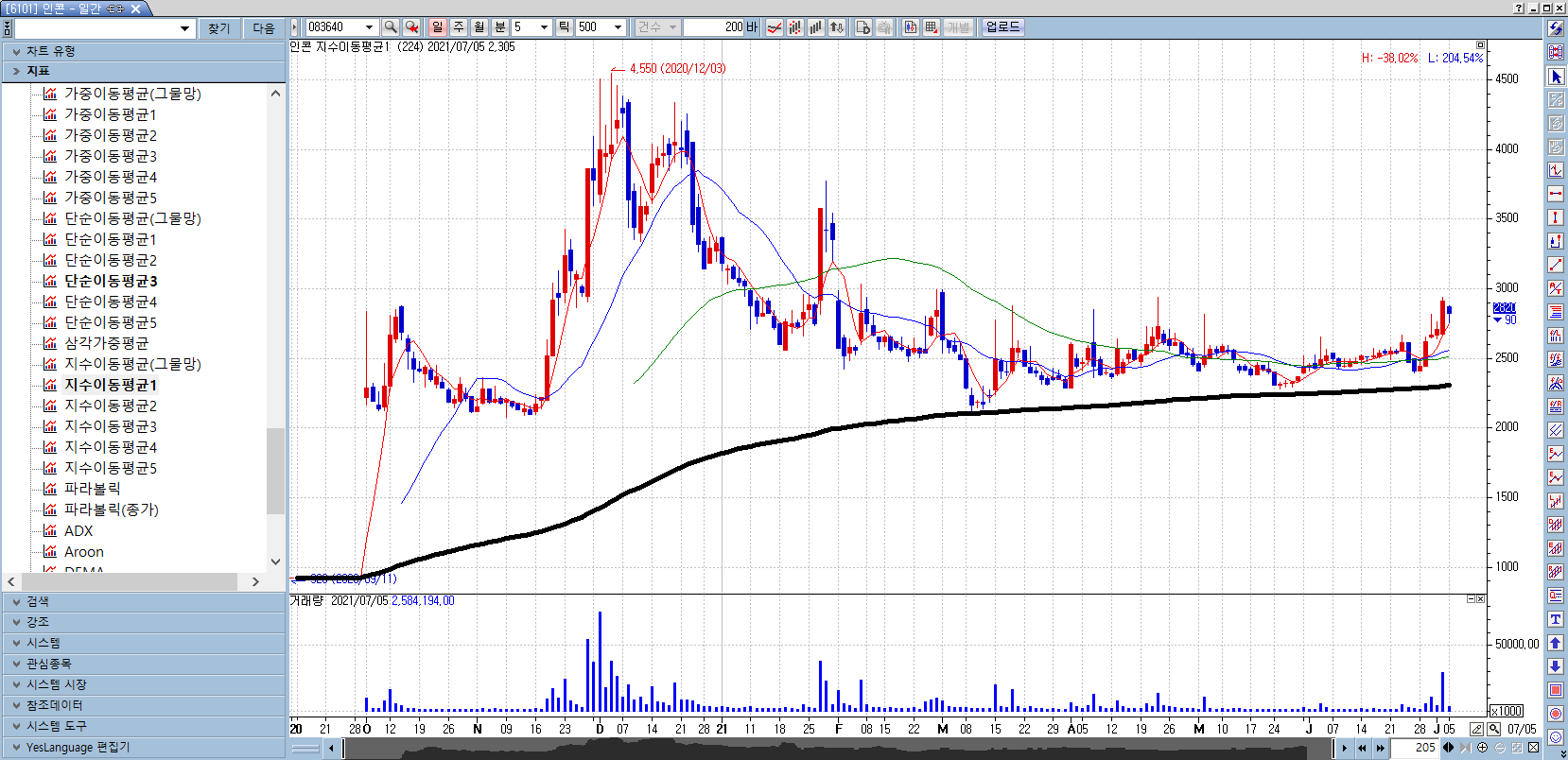Click the indicator list vertical scrollbar
The height and width of the screenshot is (760, 1568).
pos(275,470)
